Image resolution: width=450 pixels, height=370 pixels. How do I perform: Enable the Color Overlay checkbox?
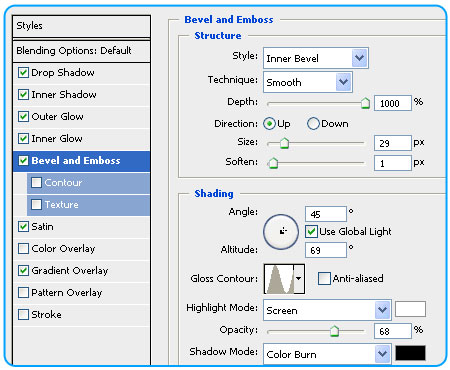click(23, 248)
